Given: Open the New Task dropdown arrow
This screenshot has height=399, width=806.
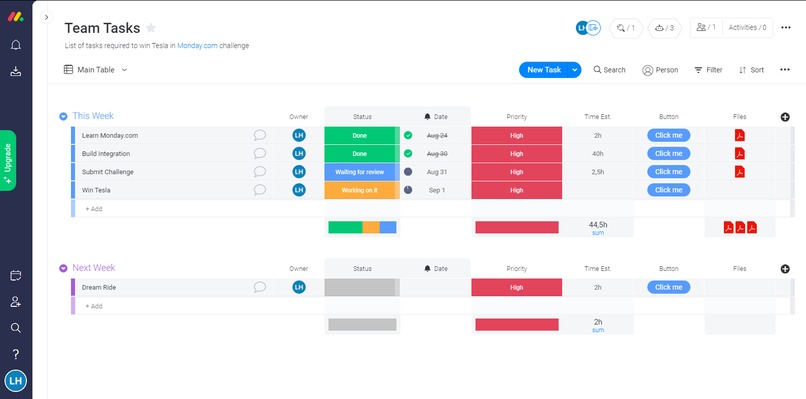Looking at the screenshot, I should pos(575,70).
